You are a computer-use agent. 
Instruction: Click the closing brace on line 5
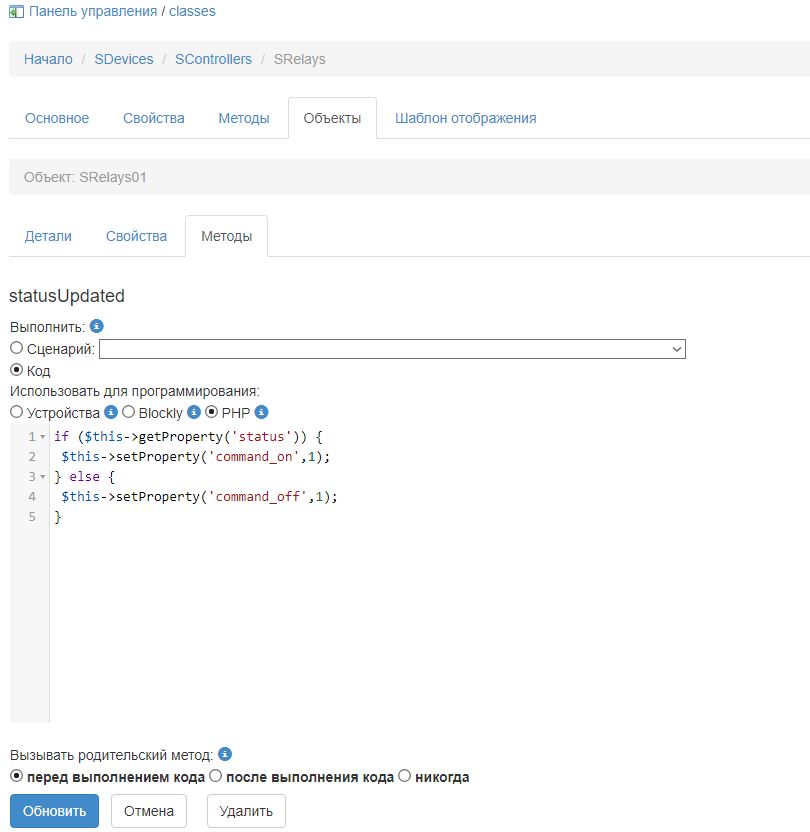pos(58,517)
